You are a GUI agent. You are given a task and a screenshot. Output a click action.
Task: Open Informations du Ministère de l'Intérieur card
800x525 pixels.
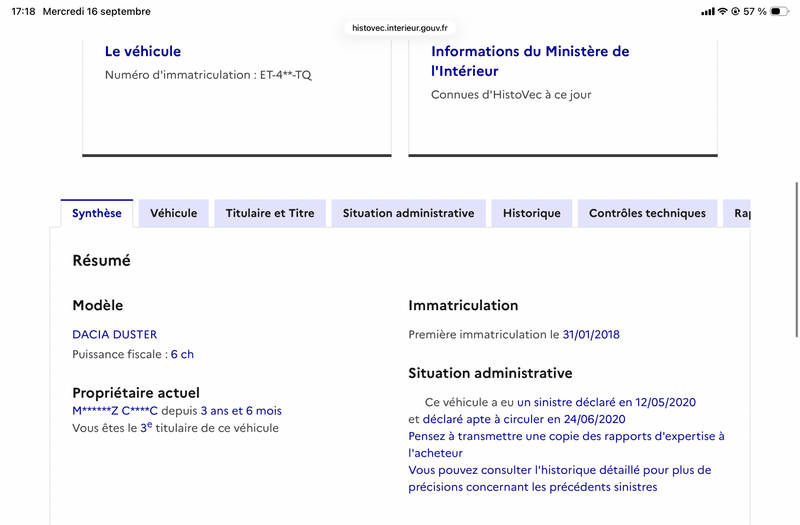point(530,61)
